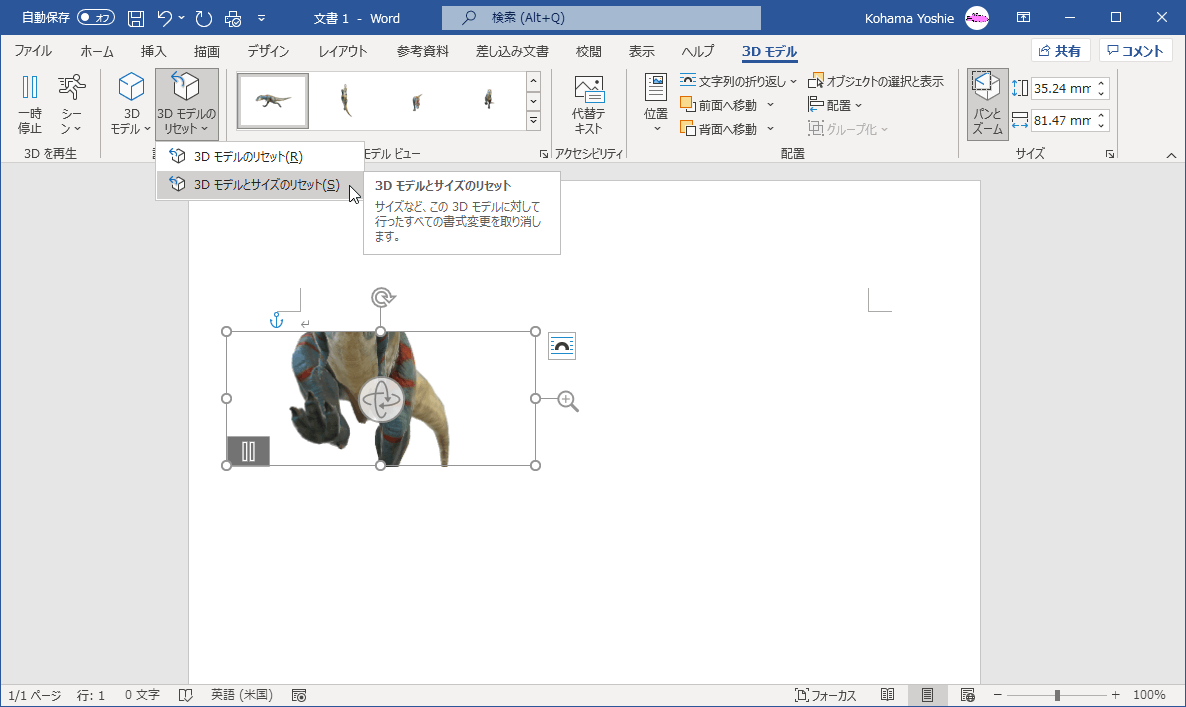Image resolution: width=1186 pixels, height=707 pixels.
Task: Click the zoom slider handle
Action: (1057, 695)
